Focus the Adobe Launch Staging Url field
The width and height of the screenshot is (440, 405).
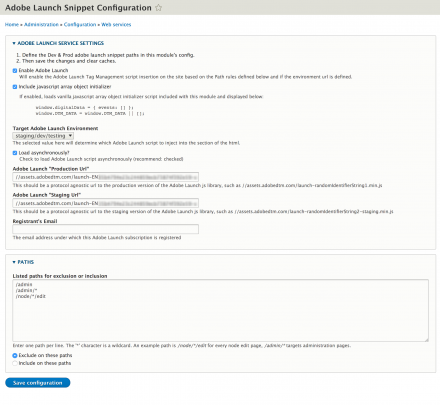pyautogui.click(x=106, y=203)
